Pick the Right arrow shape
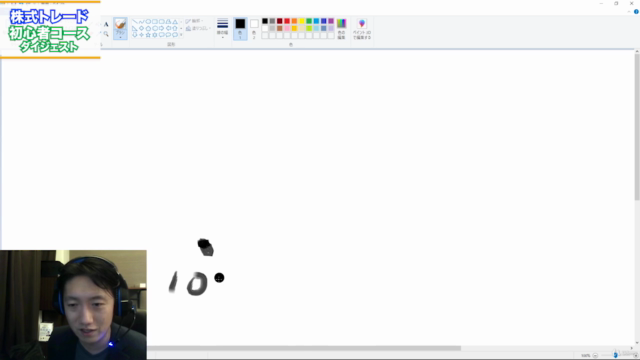Screen dimensions: 640x360 click(162, 28)
